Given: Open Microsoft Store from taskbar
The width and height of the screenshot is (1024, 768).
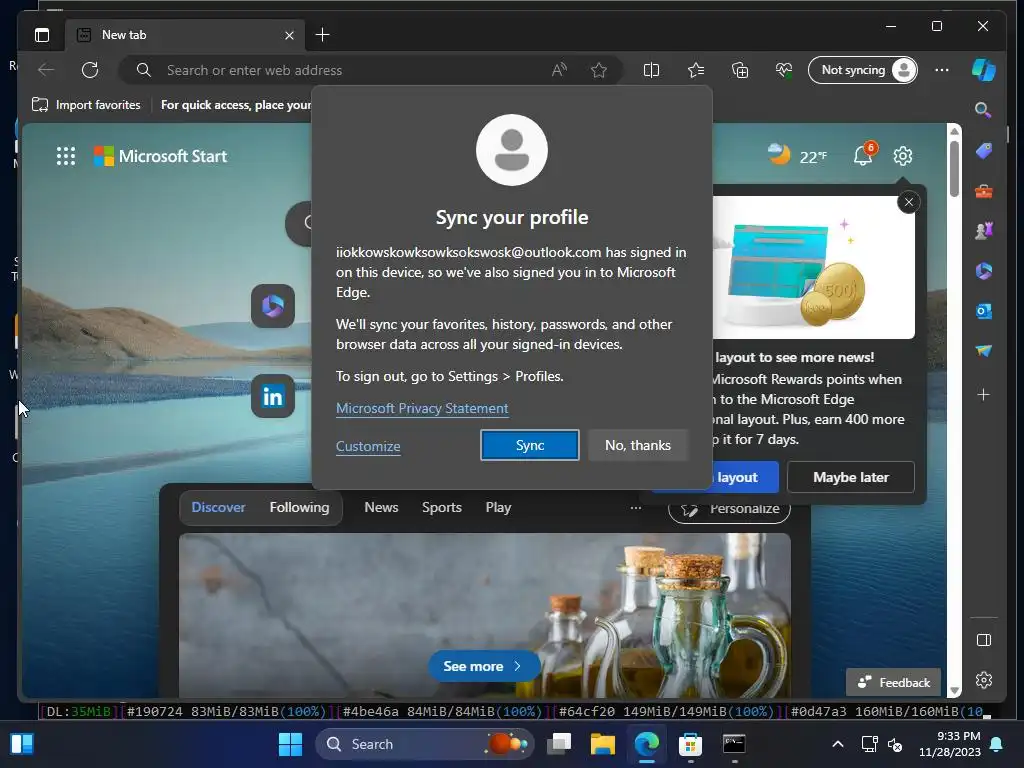Looking at the screenshot, I should click(x=690, y=744).
